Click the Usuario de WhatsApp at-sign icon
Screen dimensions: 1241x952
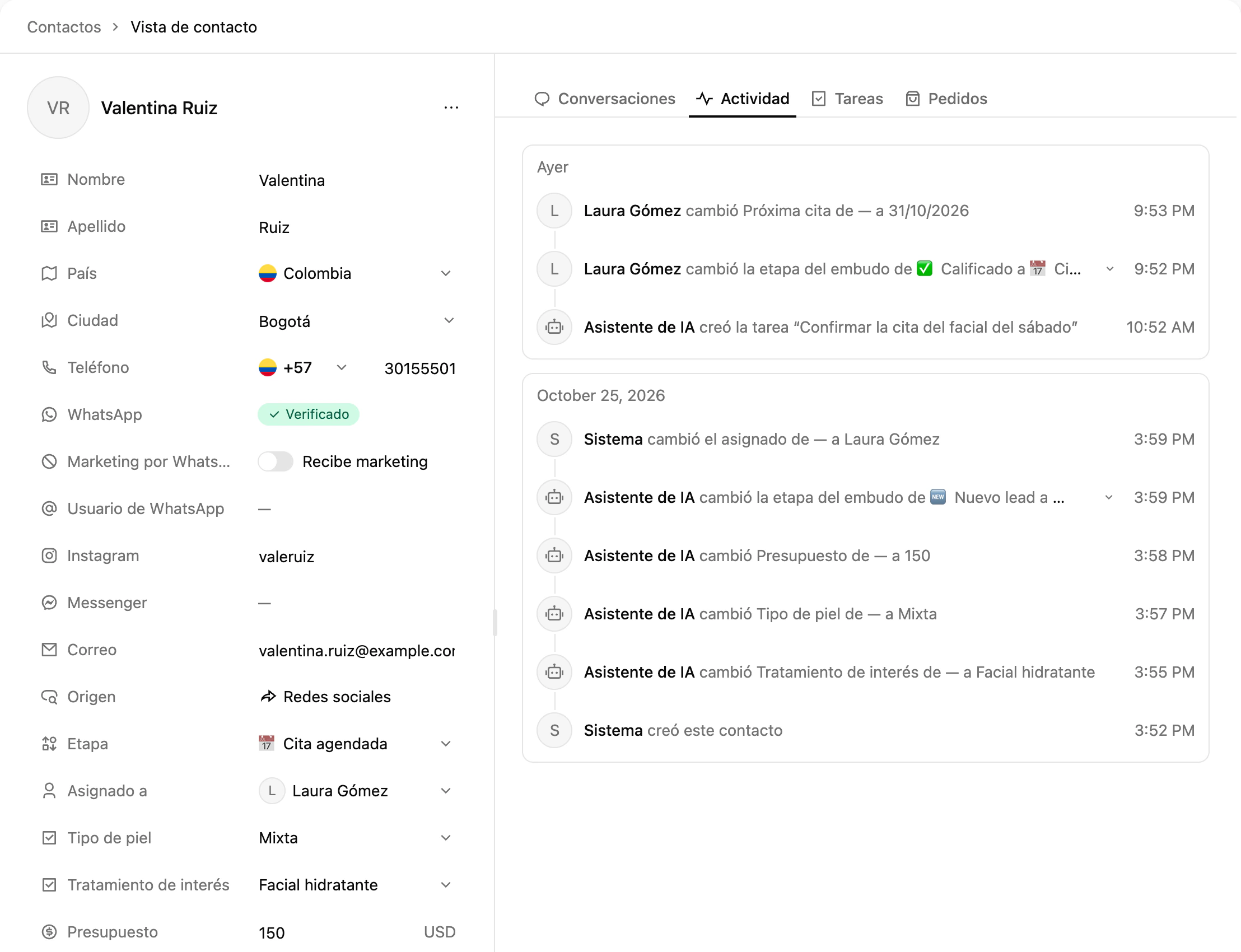(49, 508)
